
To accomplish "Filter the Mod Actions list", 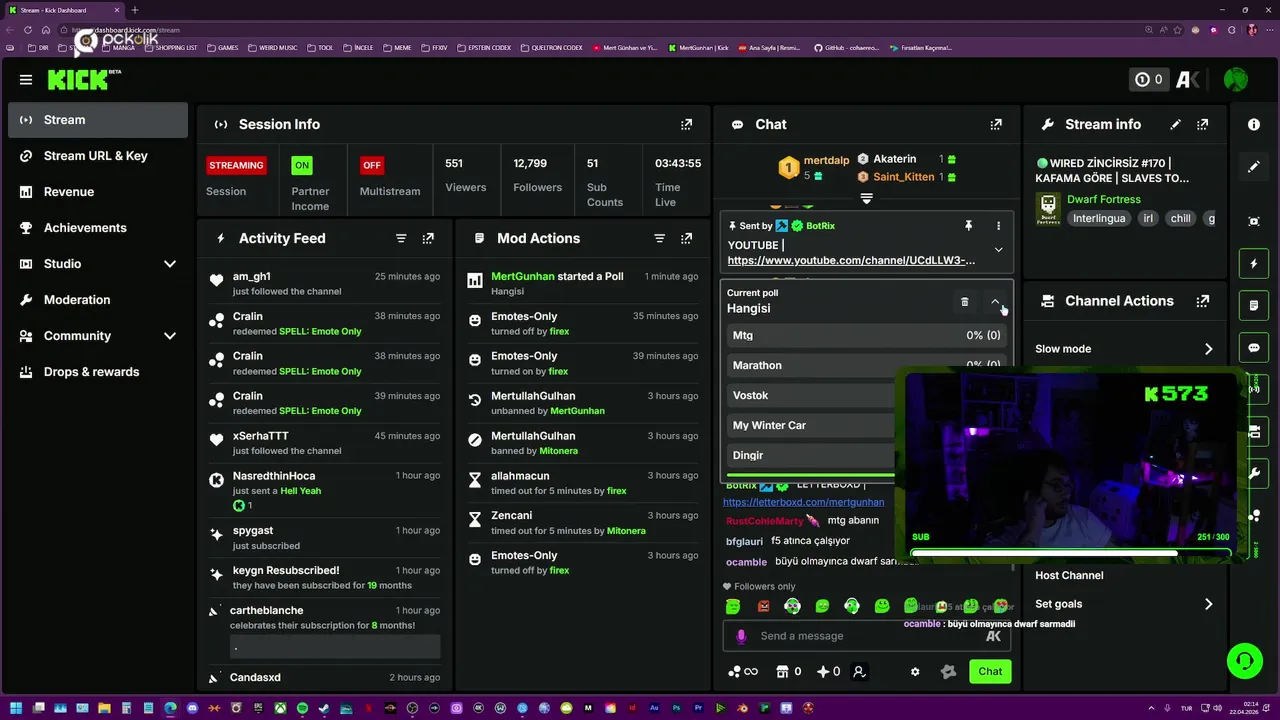I will pos(659,238).
